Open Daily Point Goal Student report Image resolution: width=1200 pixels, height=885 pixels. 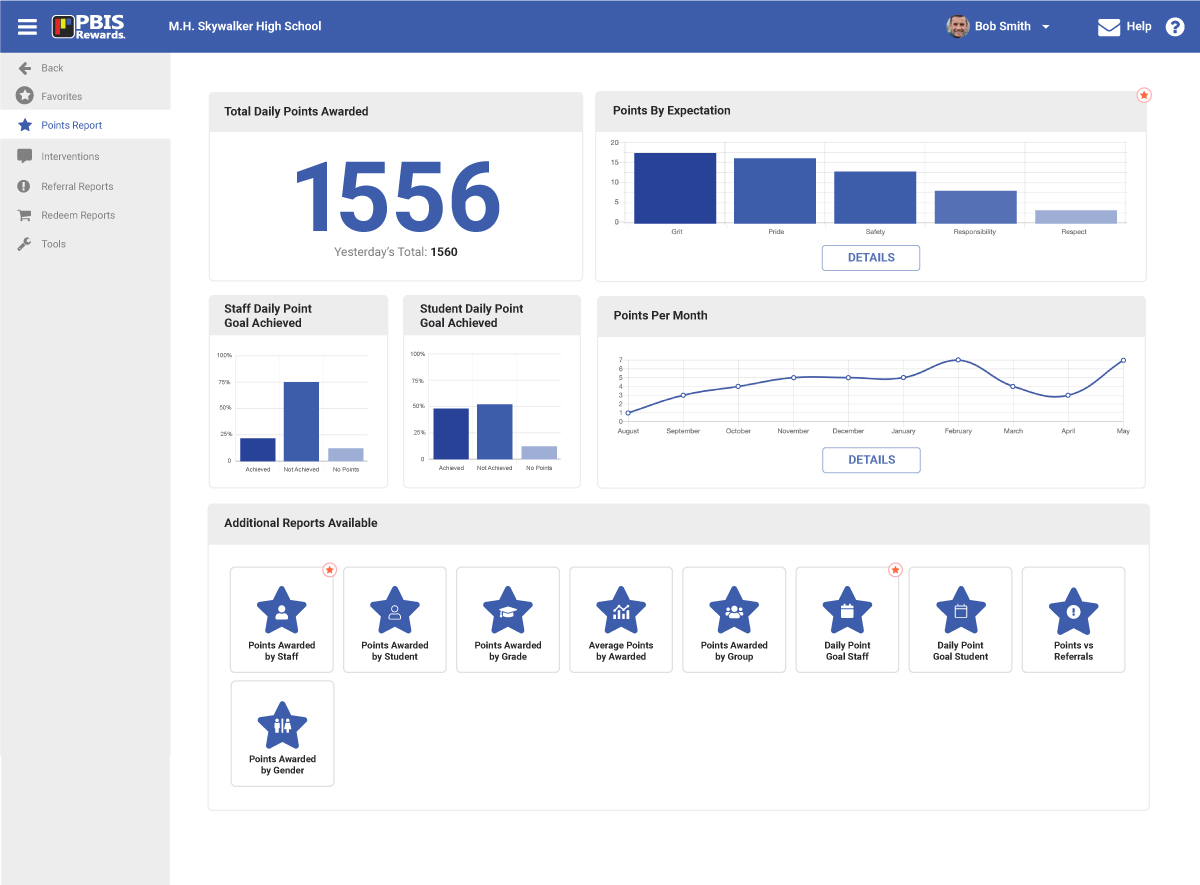(960, 619)
